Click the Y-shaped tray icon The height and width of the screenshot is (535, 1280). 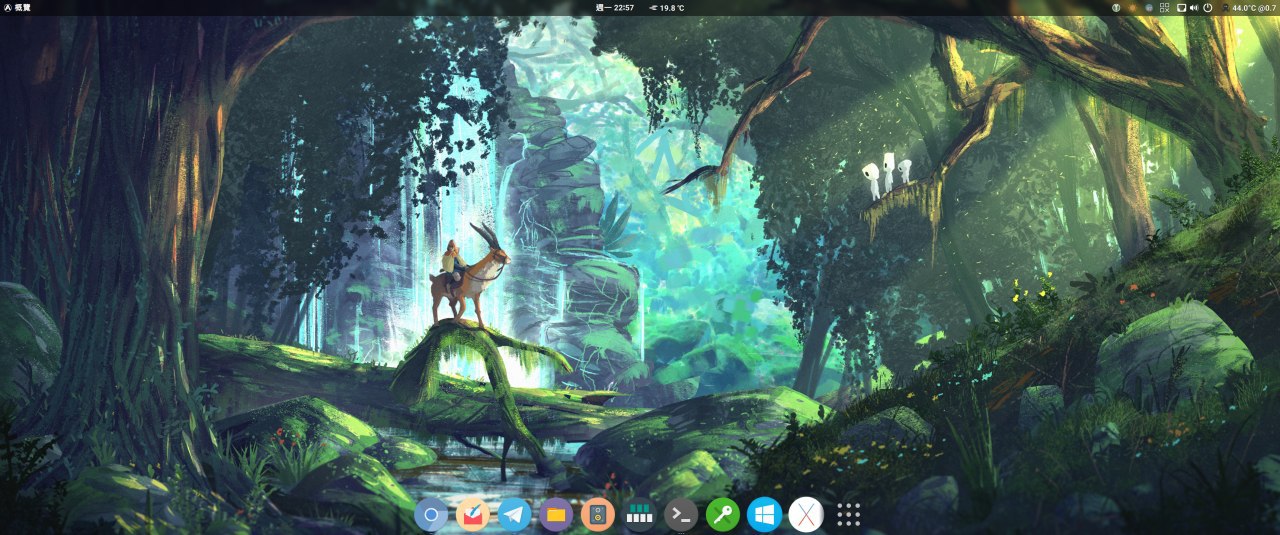(1116, 7)
